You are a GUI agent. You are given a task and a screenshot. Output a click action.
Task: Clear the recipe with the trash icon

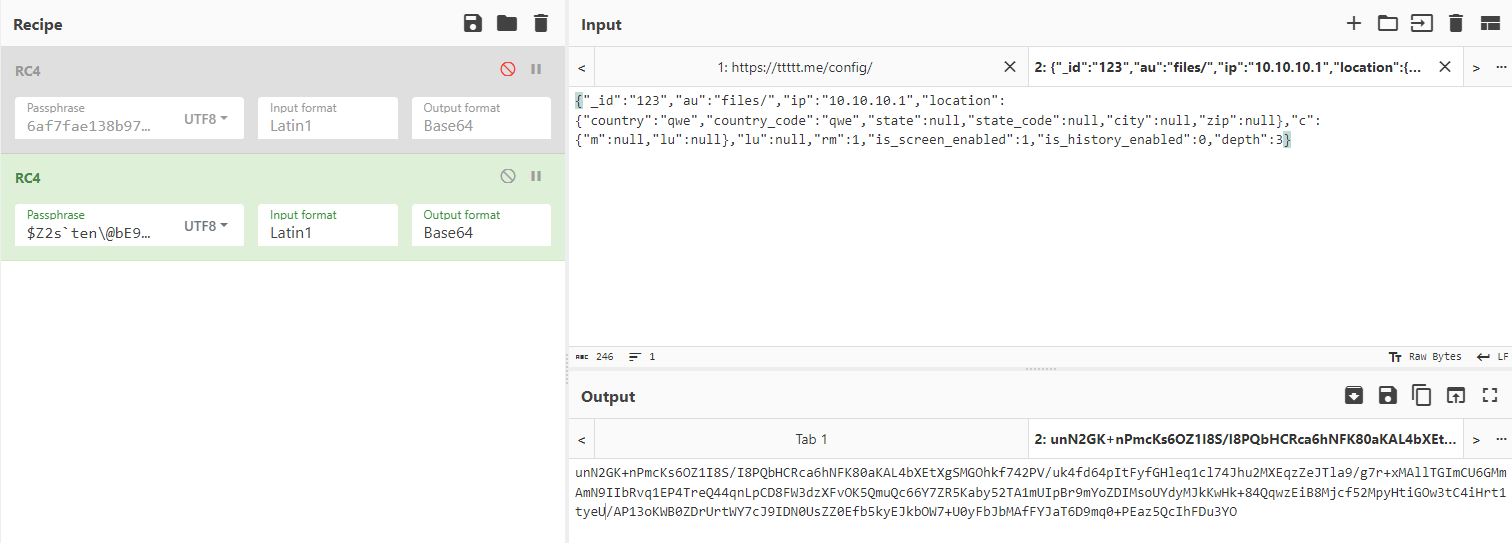click(x=541, y=23)
